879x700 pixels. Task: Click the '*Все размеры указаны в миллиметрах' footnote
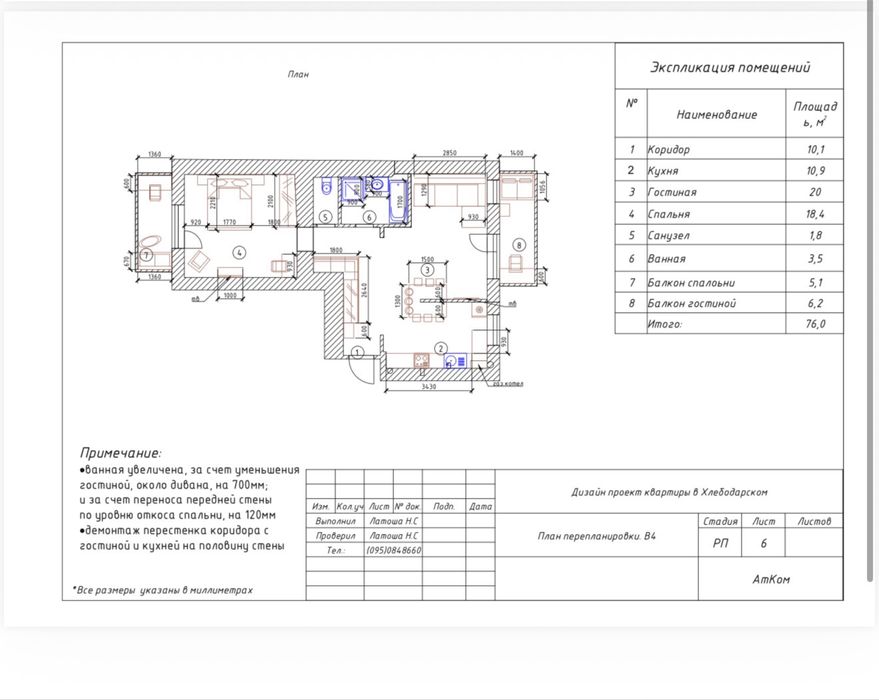(x=162, y=590)
